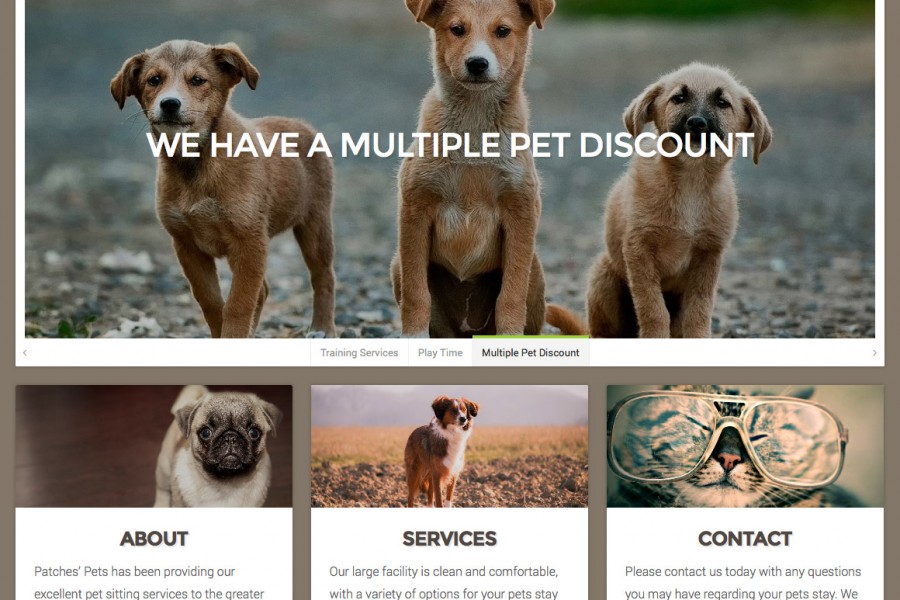900x600 pixels.
Task: Follow the SERVICES heading link
Action: 449,539
